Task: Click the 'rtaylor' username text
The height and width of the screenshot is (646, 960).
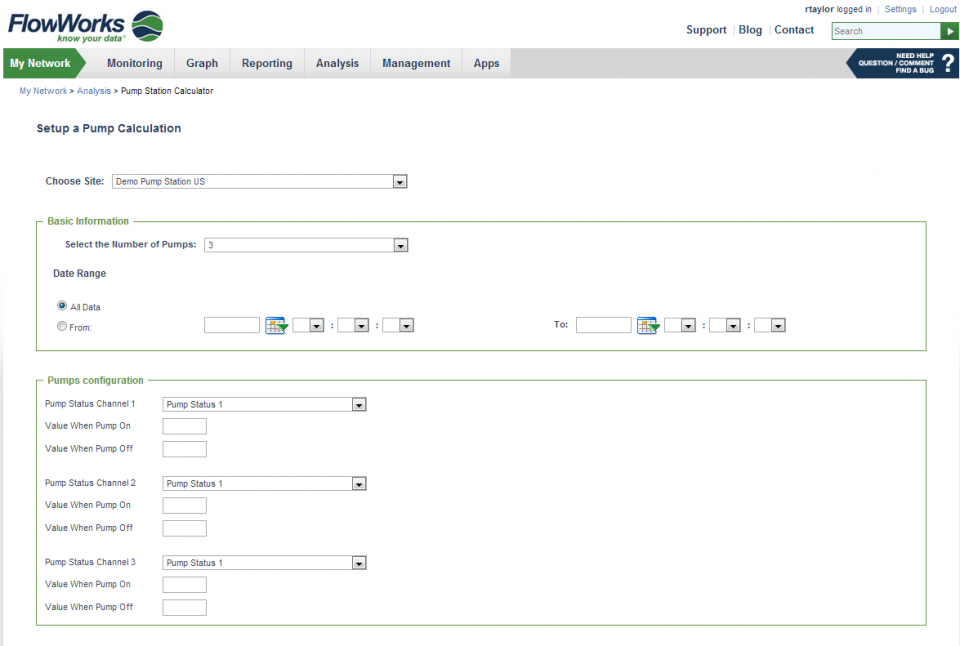Action: (819, 9)
